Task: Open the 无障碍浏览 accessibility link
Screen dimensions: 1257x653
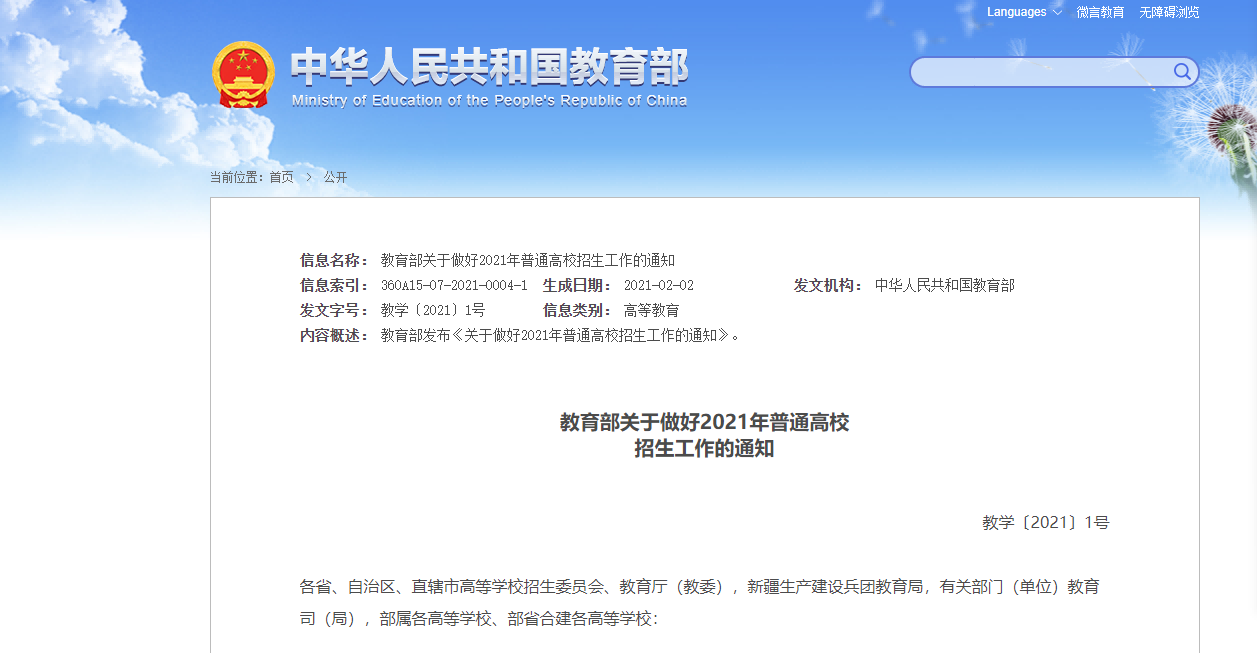Action: 1169,12
